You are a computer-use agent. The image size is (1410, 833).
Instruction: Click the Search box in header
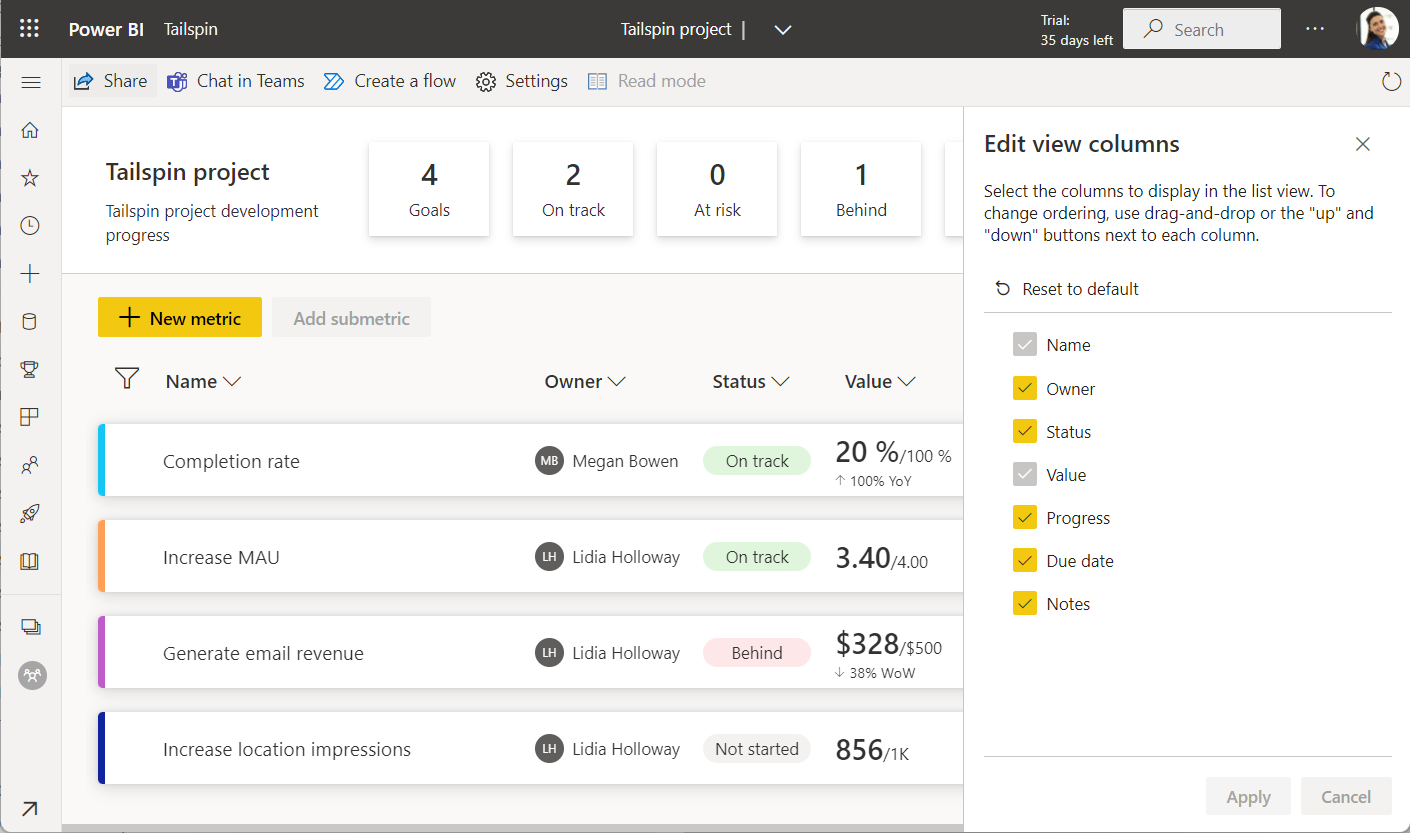1202,29
